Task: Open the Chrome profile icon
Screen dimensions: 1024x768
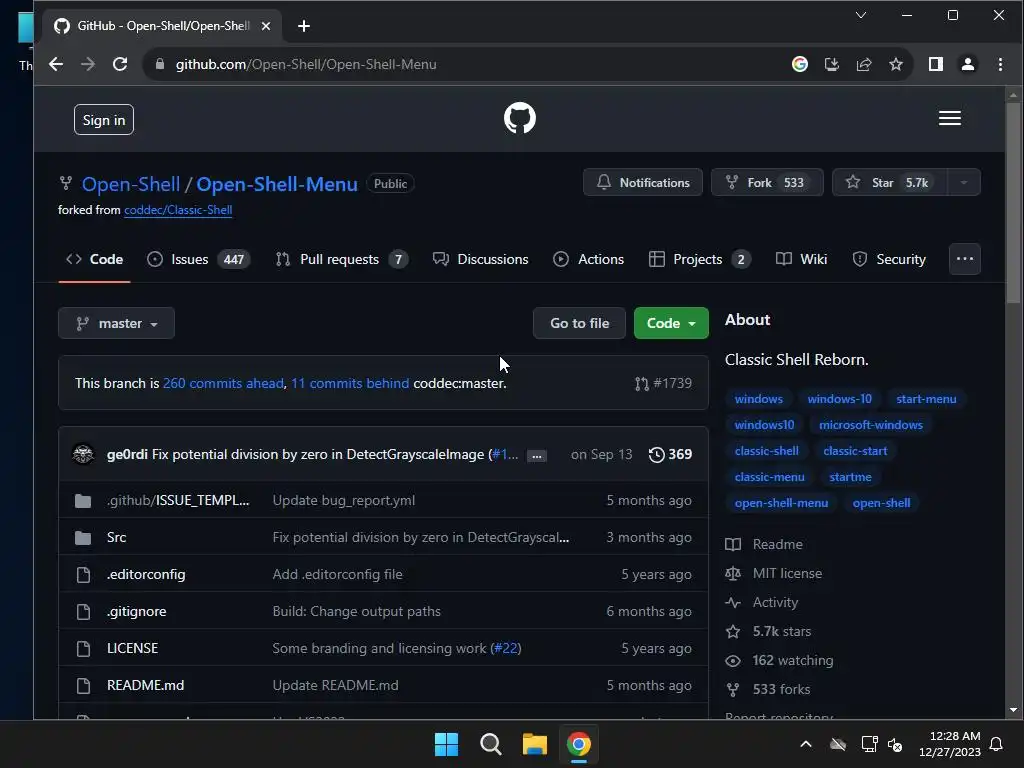Action: (x=968, y=64)
